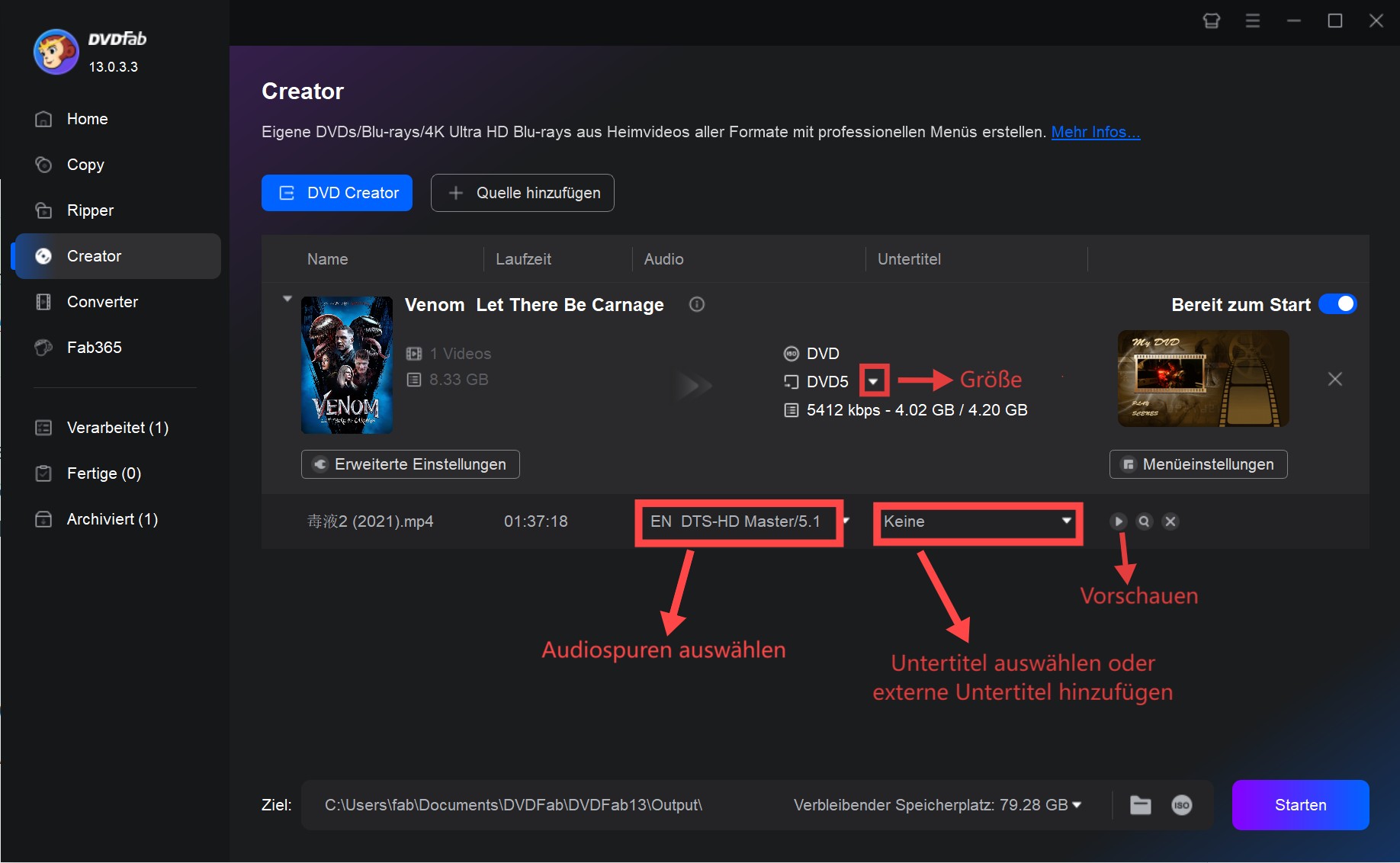This screenshot has height=863, width=1400.
Task: Click the Untertitel column header
Action: point(909,259)
